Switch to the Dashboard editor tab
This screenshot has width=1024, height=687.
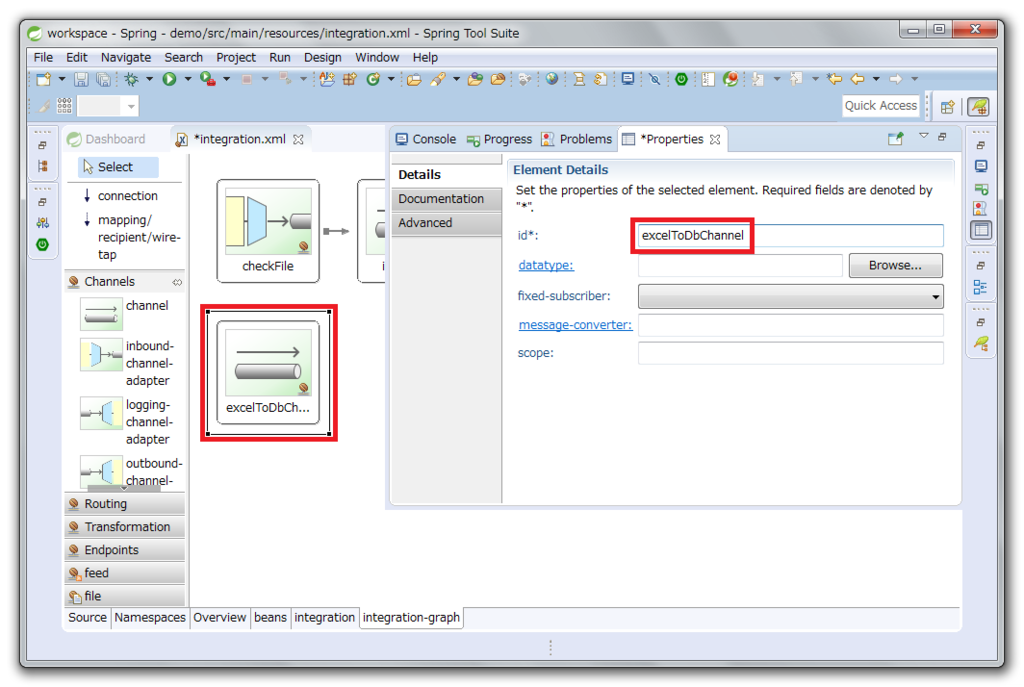107,139
